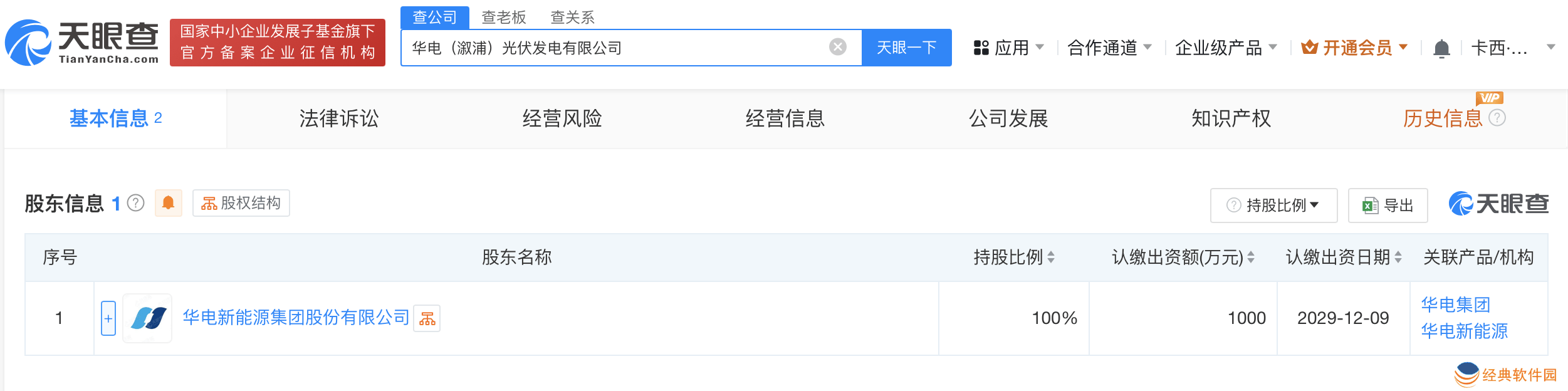Click the help icon beside 股东信息
This screenshot has width=1568, height=391.
136,203
